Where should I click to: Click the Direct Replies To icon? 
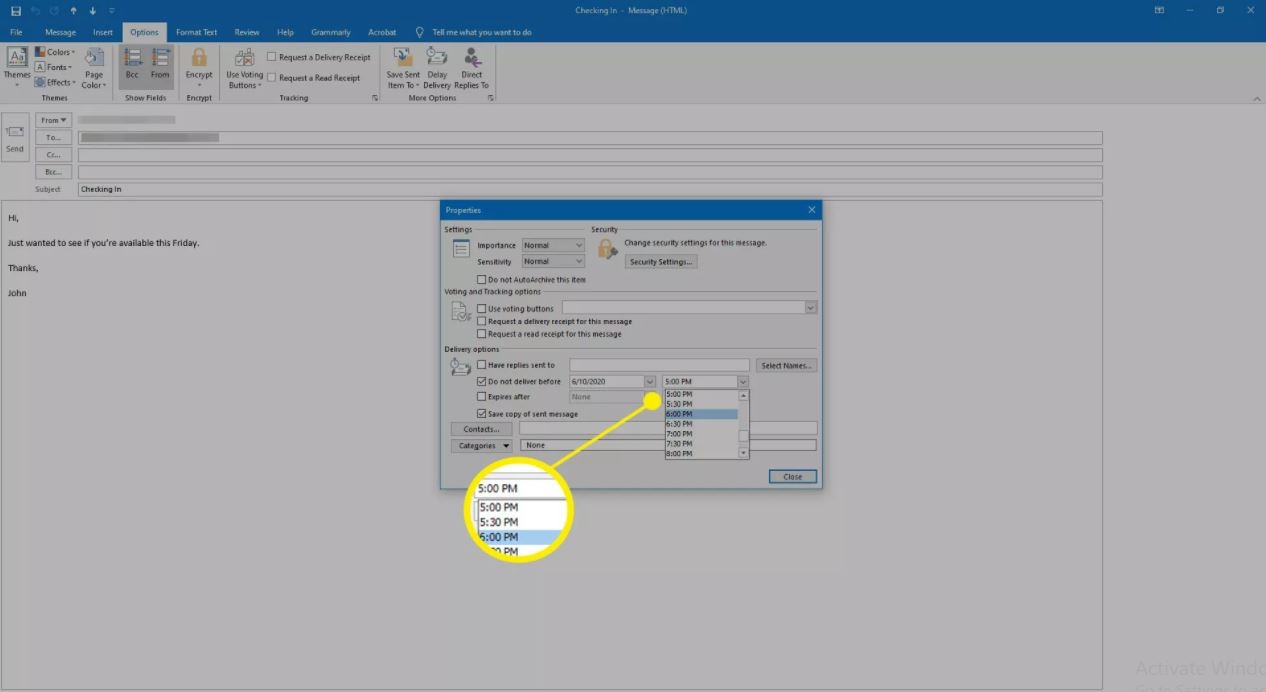click(472, 57)
